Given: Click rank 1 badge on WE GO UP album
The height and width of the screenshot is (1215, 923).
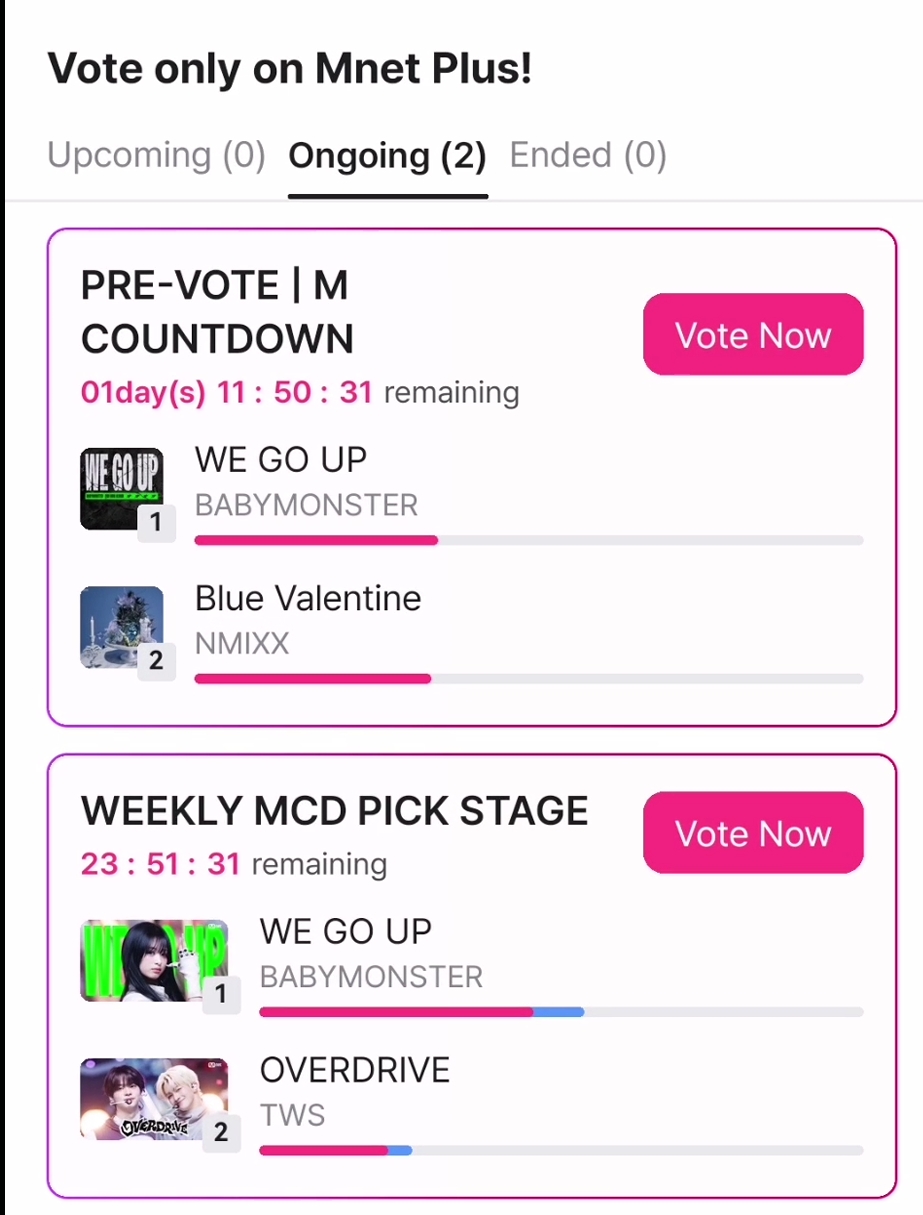Looking at the screenshot, I should [x=156, y=522].
